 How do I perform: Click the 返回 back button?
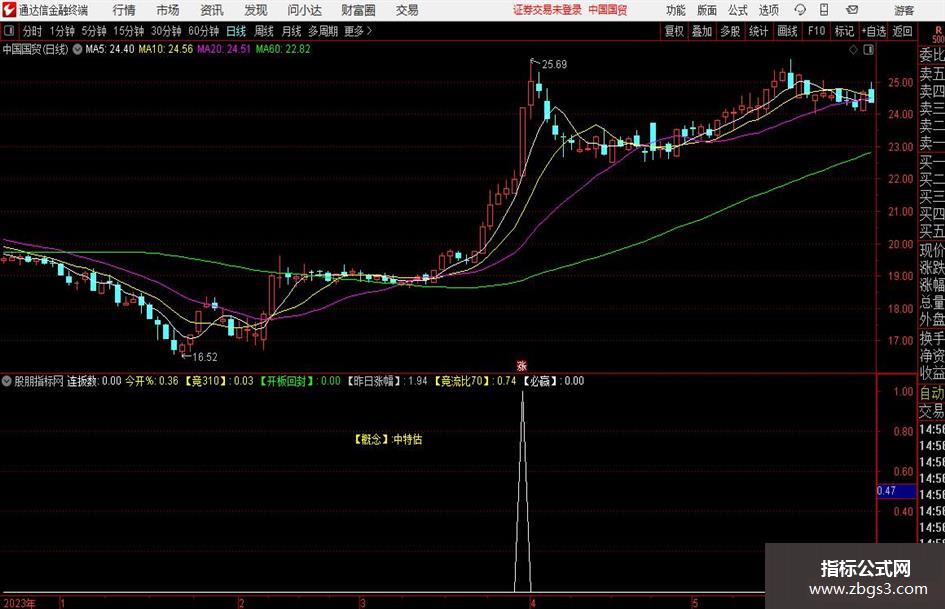tap(902, 31)
